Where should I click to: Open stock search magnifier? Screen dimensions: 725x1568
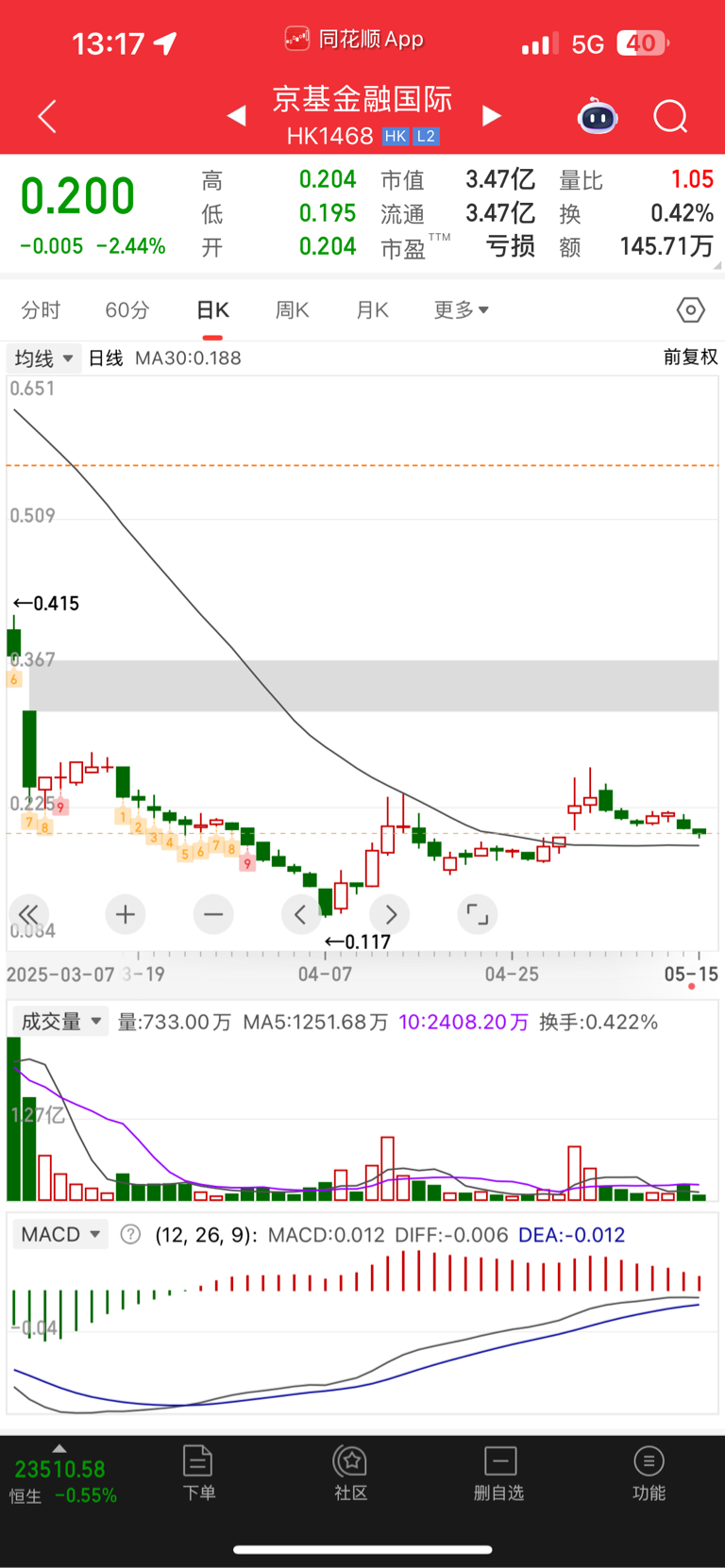(670, 117)
